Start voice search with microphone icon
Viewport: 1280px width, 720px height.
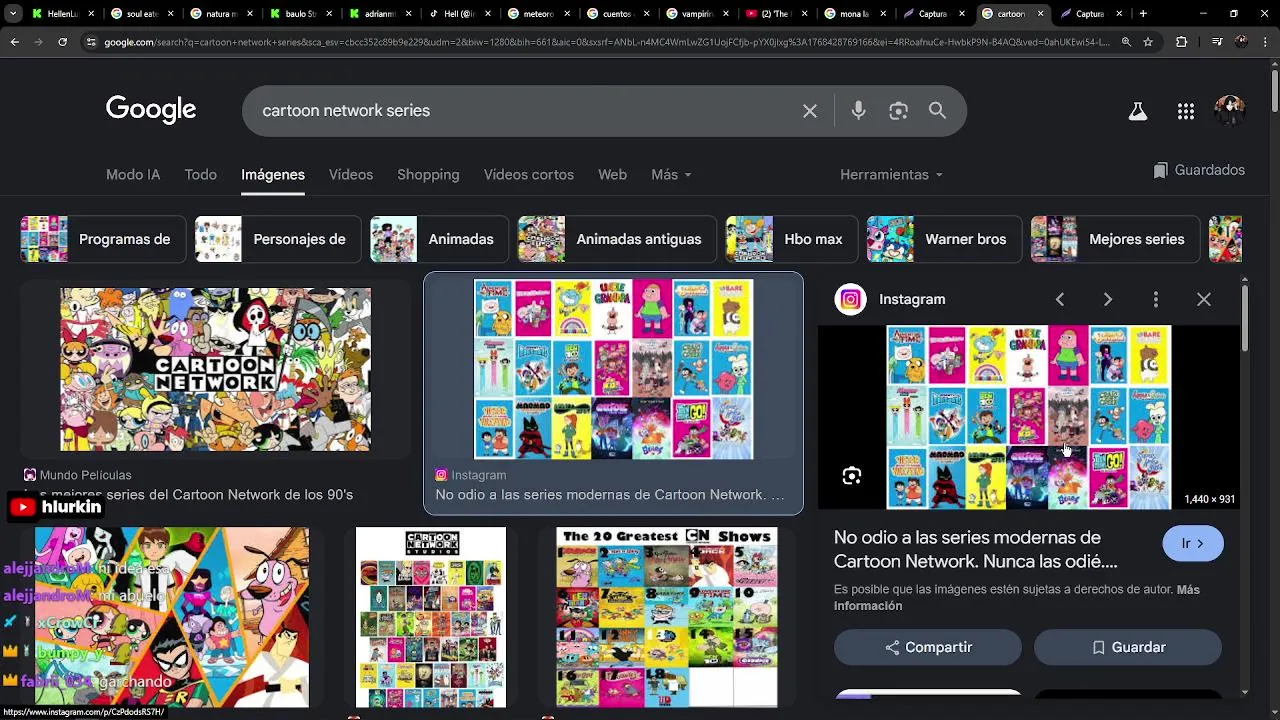point(858,111)
